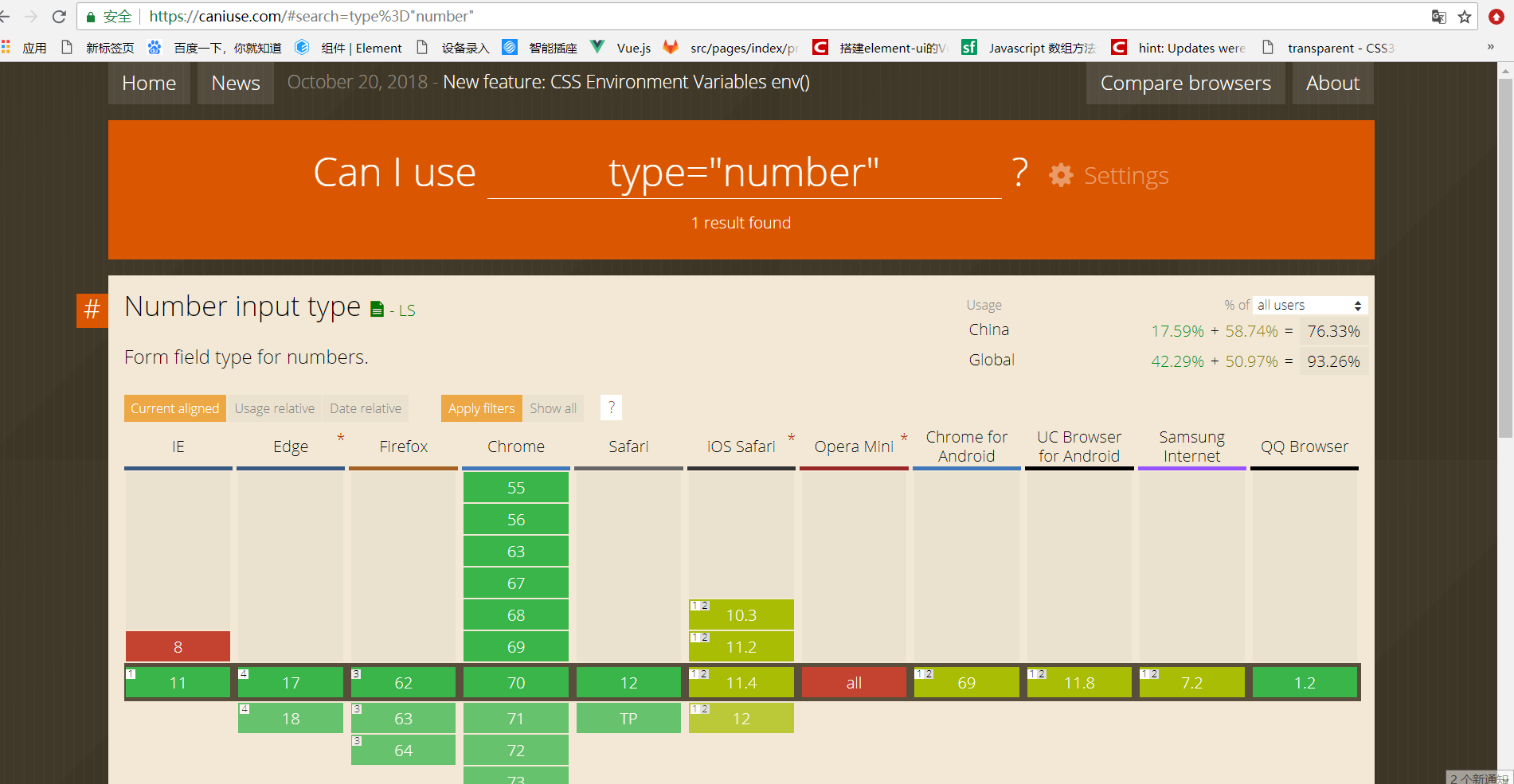Click the red browser update icon
This screenshot has width=1514, height=784.
pyautogui.click(x=1496, y=17)
